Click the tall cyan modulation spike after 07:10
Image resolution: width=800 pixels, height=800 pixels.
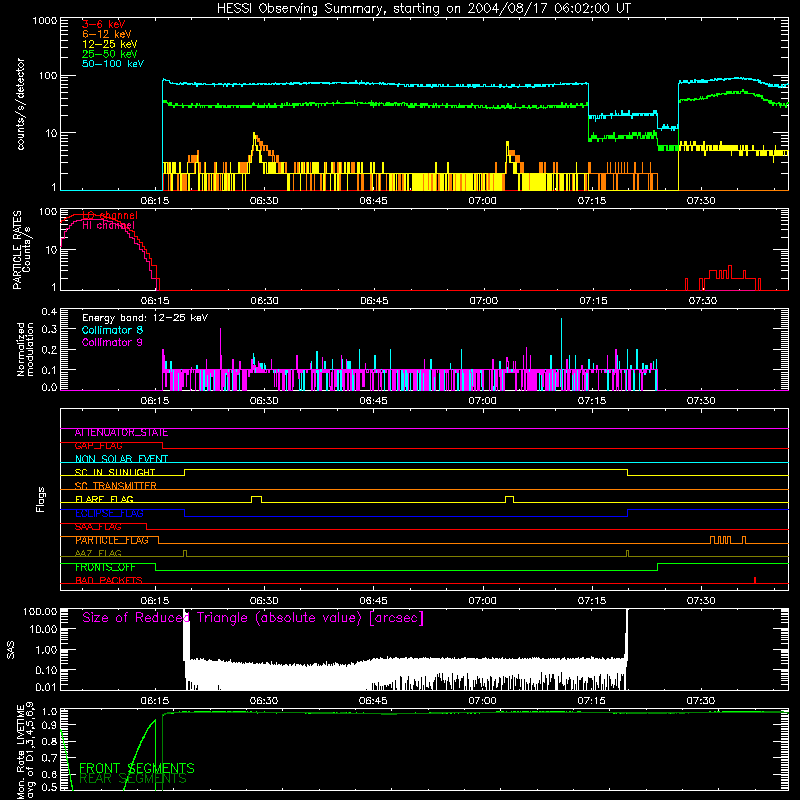pyautogui.click(x=561, y=343)
